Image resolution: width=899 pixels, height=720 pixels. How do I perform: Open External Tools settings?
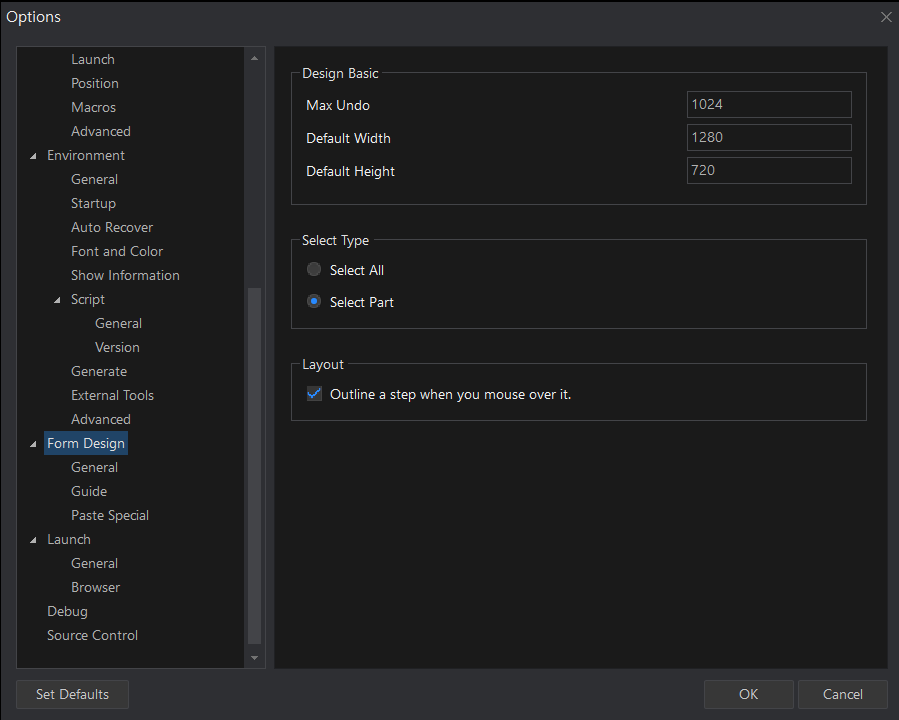(x=112, y=396)
